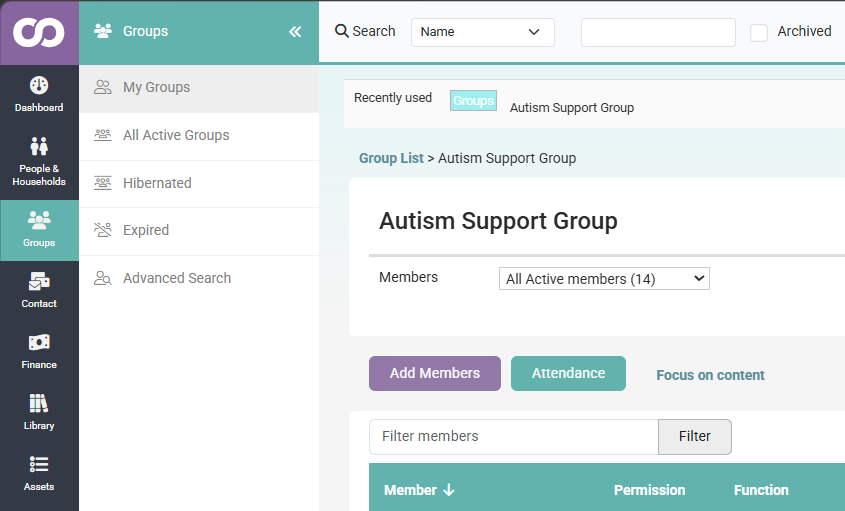Go to People & Households icon
This screenshot has height=511, width=845.
click(39, 146)
